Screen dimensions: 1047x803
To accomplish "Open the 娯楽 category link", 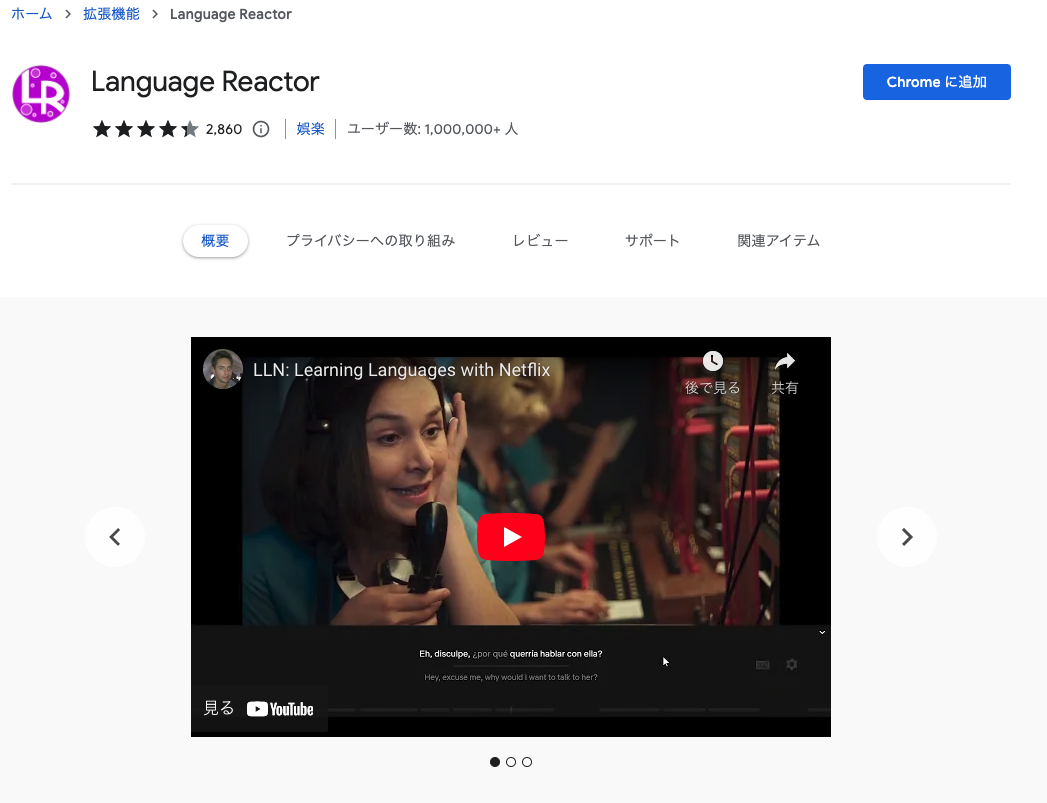I will click(x=310, y=129).
